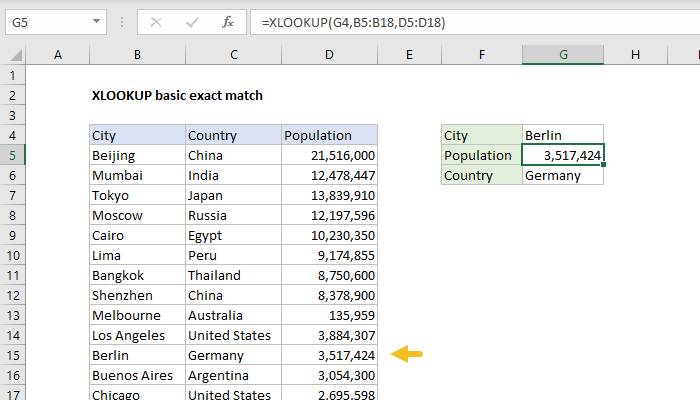Click the yellow arrow pointing to row 15
Viewport: 700px width, 400px height.
pyautogui.click(x=407, y=354)
